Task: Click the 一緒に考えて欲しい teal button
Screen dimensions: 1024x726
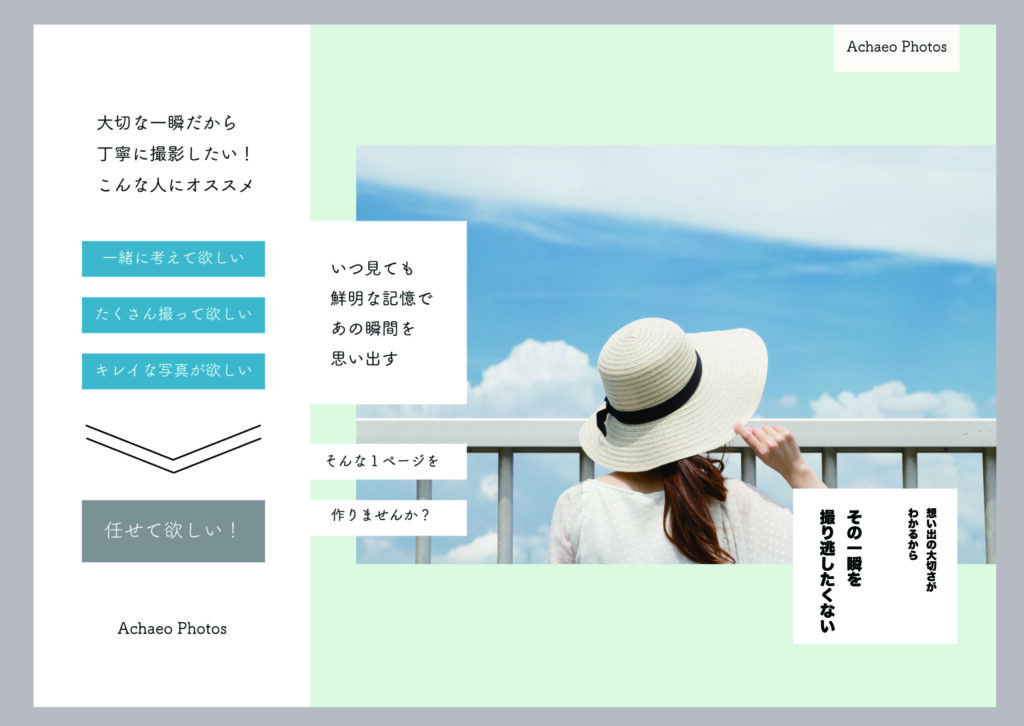Action: tap(173, 259)
